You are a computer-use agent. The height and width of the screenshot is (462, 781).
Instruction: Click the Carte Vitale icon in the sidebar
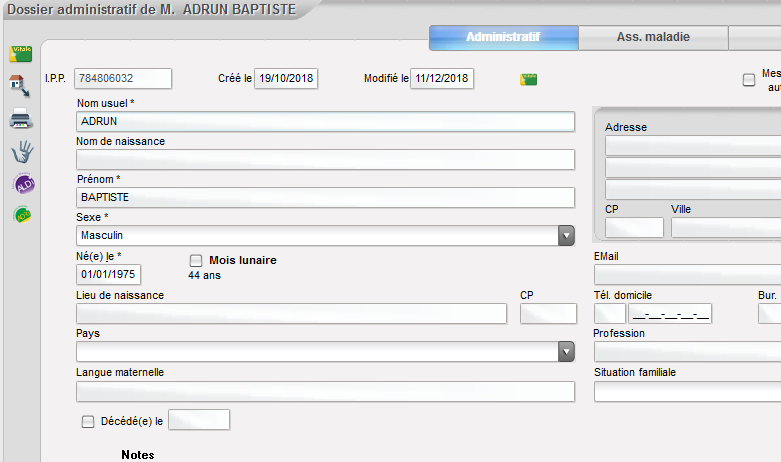click(x=21, y=54)
